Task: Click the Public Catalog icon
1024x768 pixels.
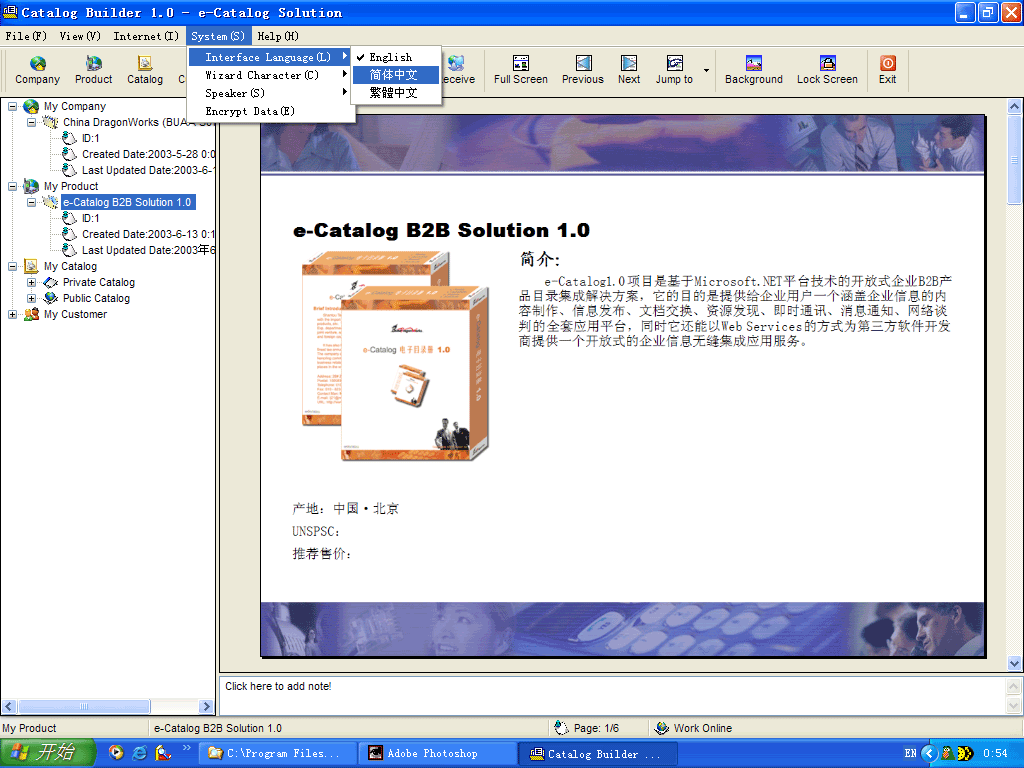Action: tap(50, 298)
